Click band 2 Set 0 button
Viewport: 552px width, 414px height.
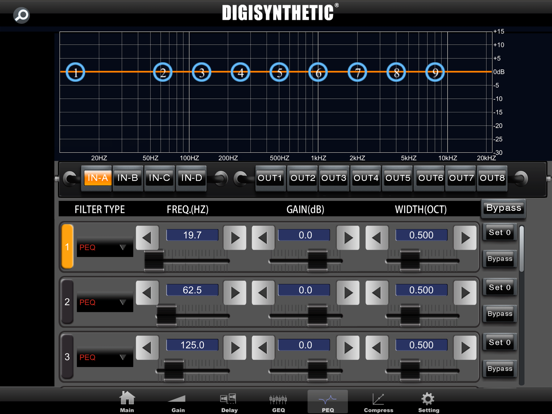click(500, 287)
